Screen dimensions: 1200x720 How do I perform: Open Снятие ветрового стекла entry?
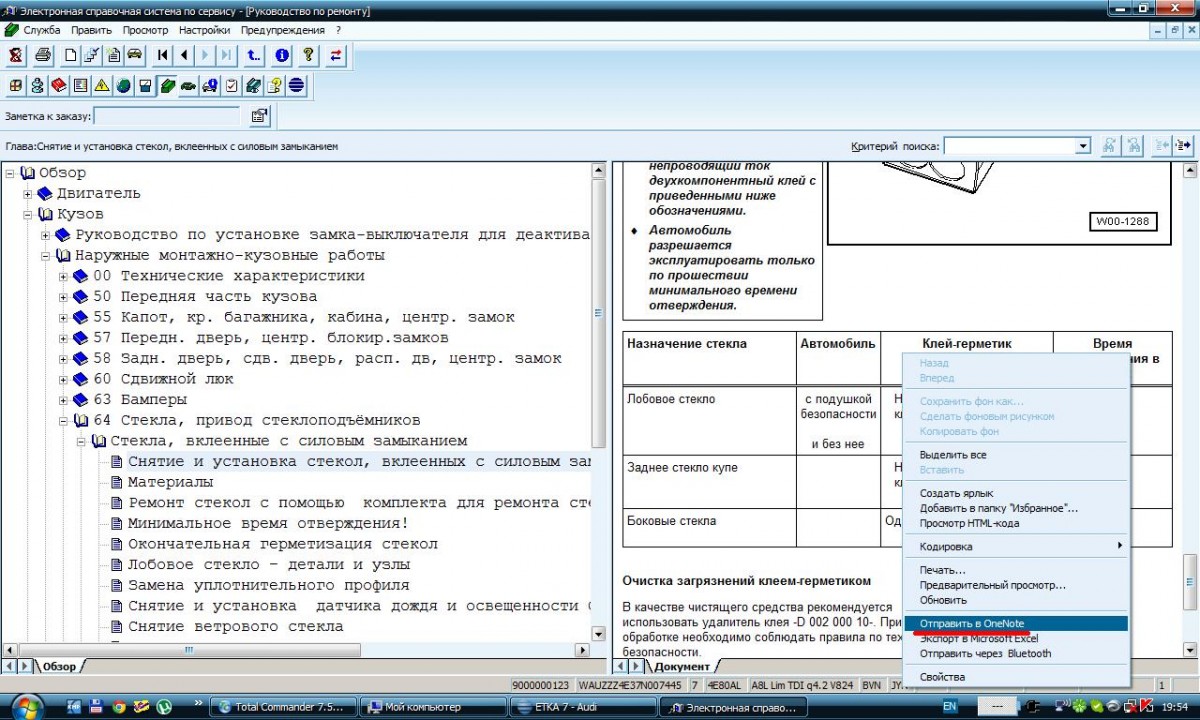click(x=236, y=626)
